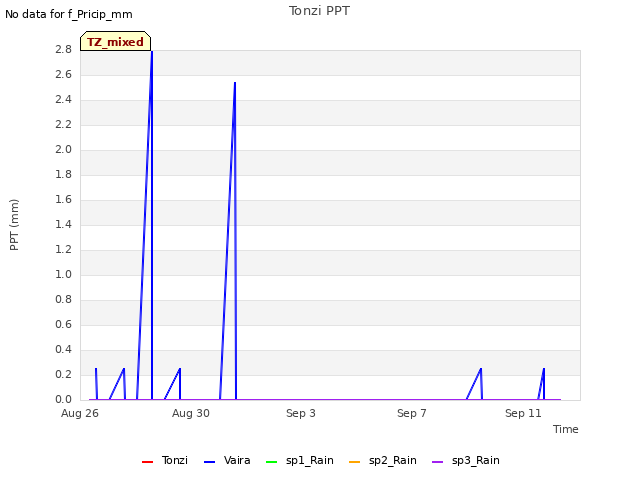640x480 pixels.
Task: Click the blue Vaira legend color line
Action: tap(209, 462)
